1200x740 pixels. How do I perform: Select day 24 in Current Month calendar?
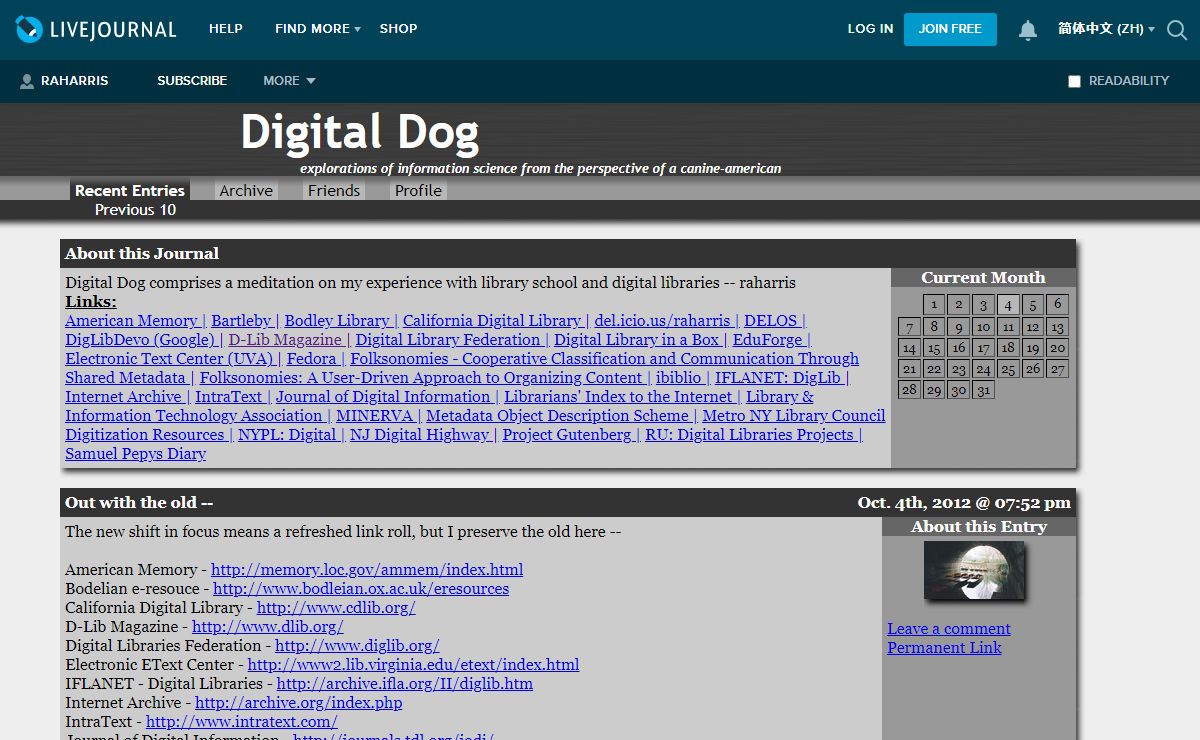coord(983,370)
